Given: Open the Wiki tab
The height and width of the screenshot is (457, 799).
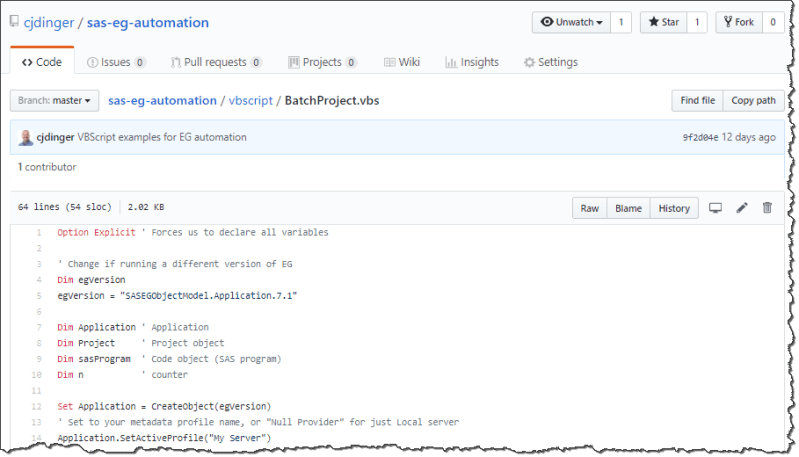Looking at the screenshot, I should [402, 62].
